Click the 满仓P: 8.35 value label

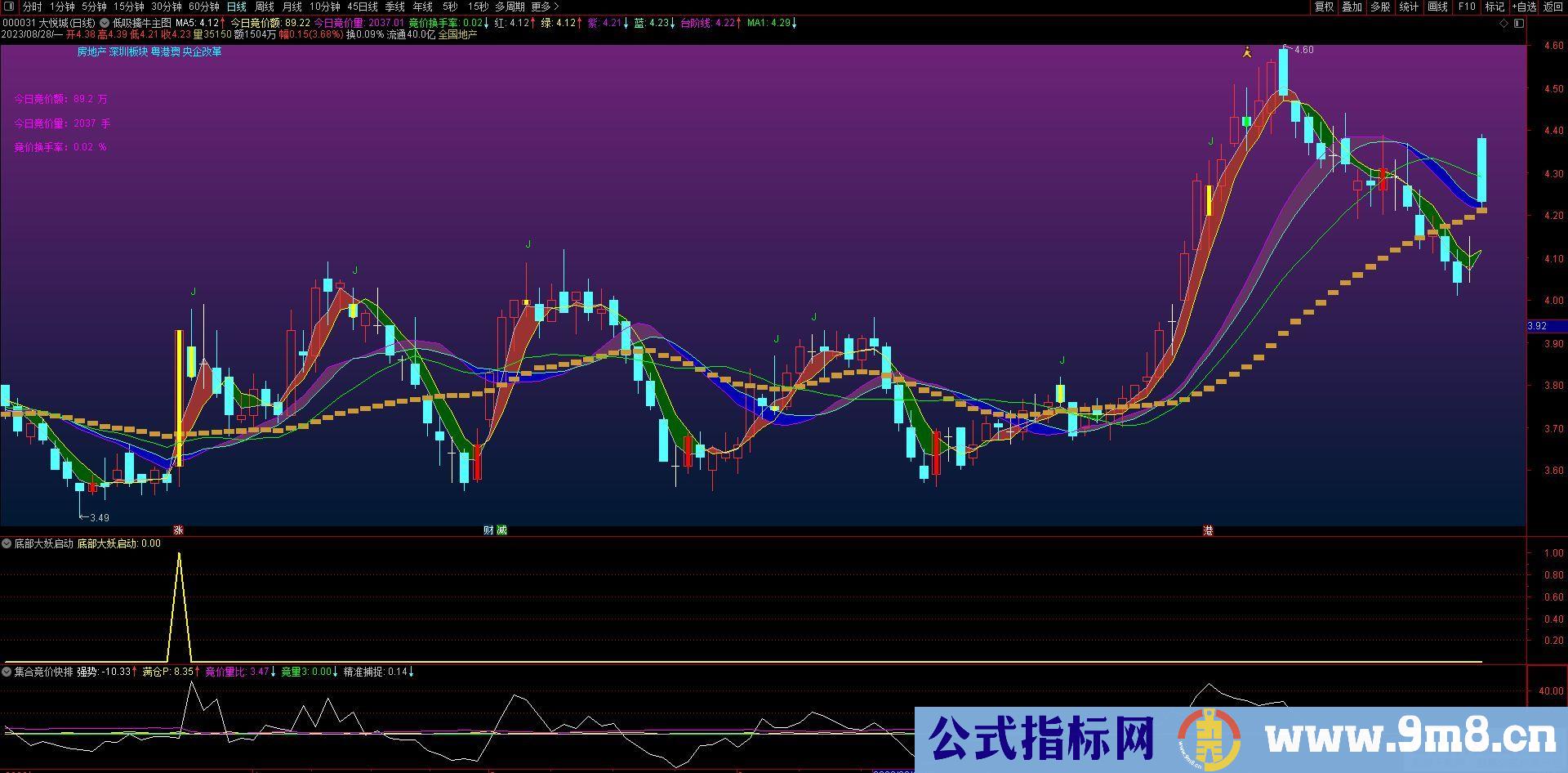click(171, 672)
